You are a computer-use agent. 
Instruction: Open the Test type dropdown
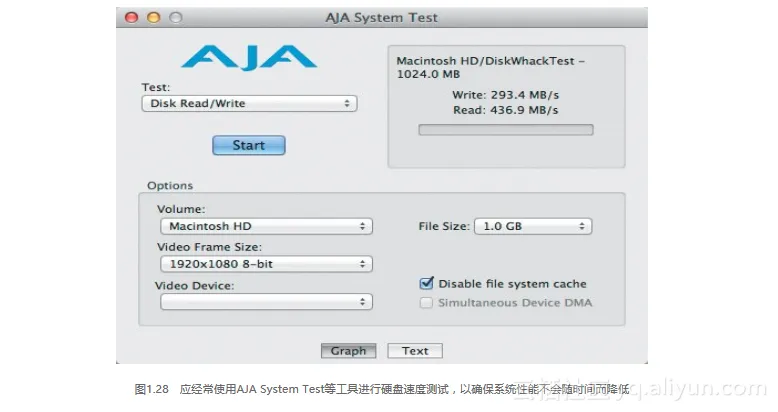[249, 103]
